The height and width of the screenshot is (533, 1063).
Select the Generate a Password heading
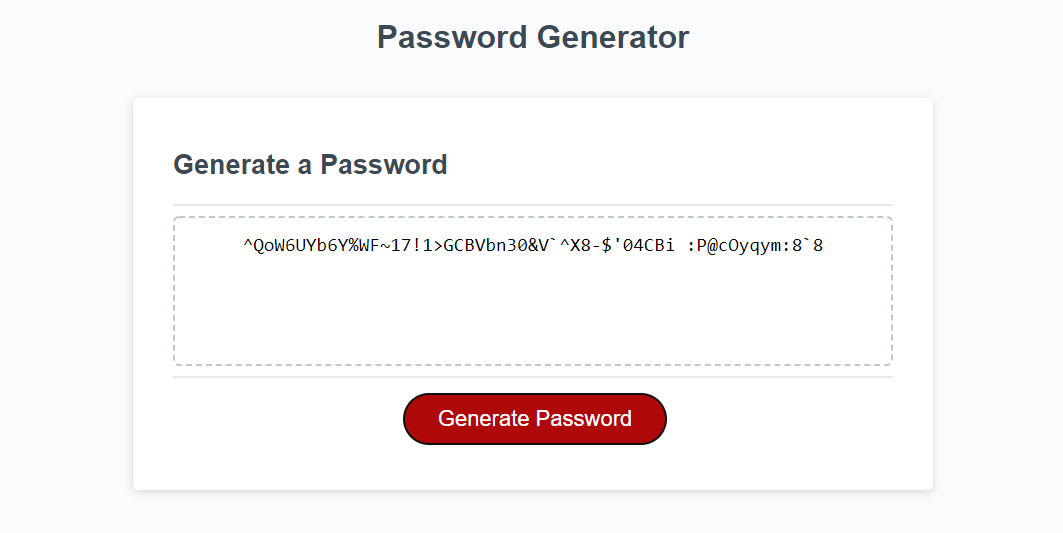tap(310, 165)
